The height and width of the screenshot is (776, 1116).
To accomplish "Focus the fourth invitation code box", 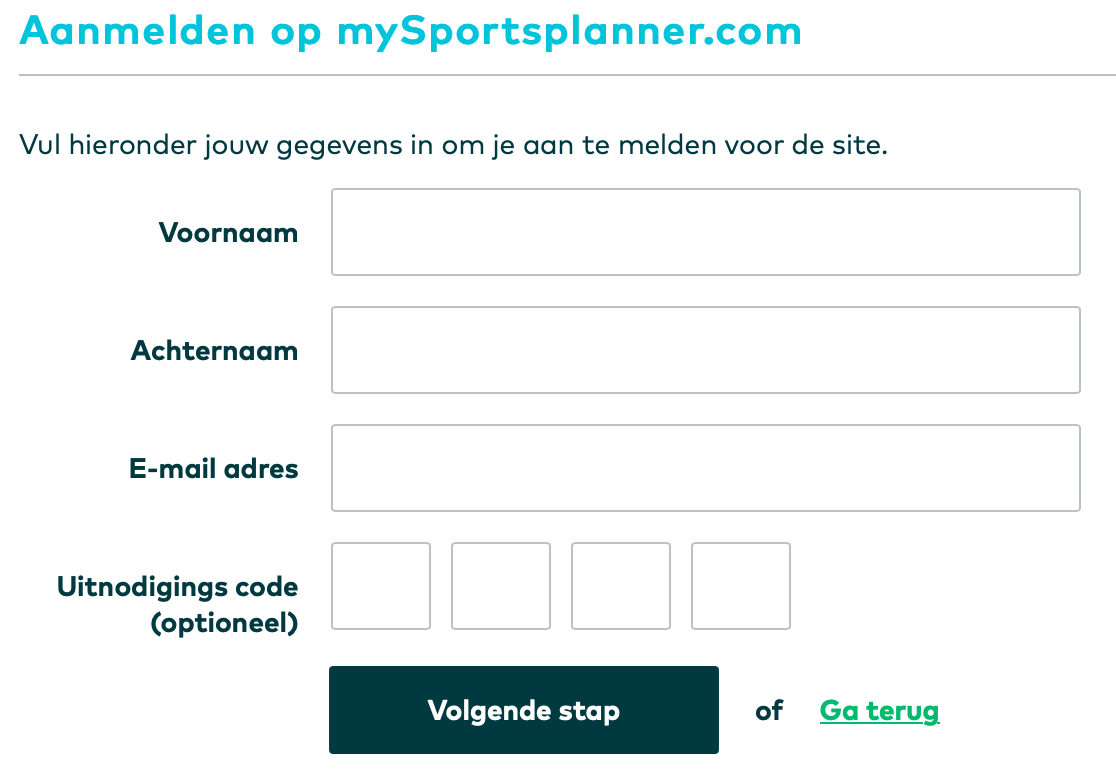I will click(741, 586).
